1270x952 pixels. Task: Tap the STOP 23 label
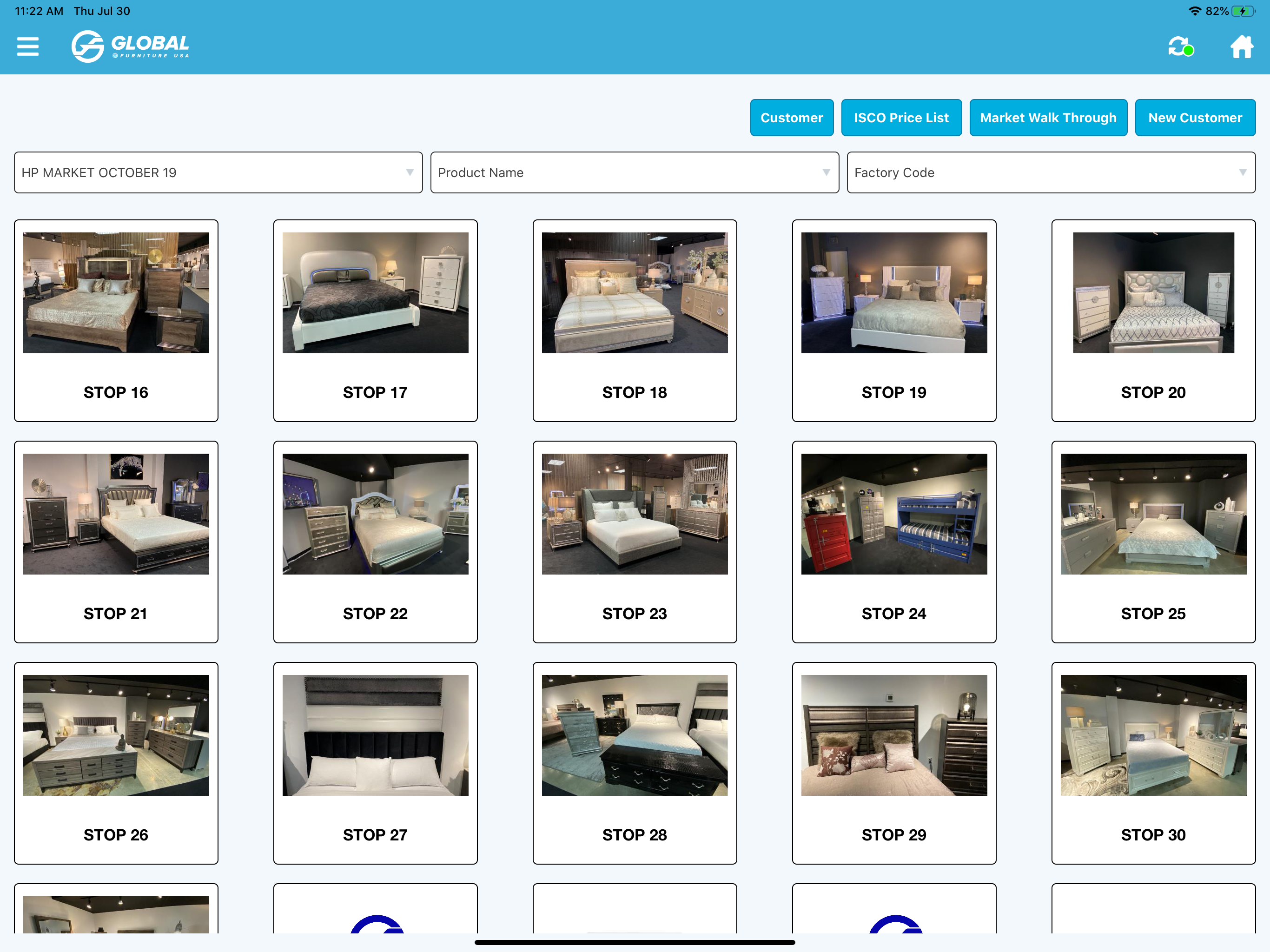[635, 613]
